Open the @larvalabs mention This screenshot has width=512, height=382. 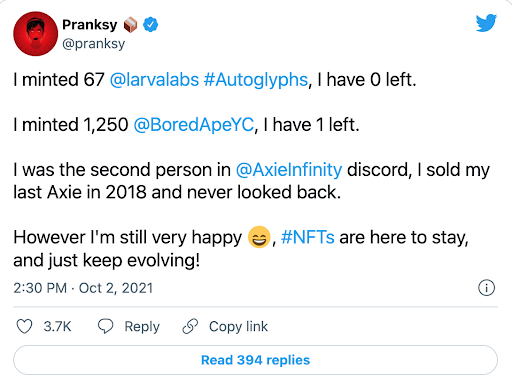154,80
